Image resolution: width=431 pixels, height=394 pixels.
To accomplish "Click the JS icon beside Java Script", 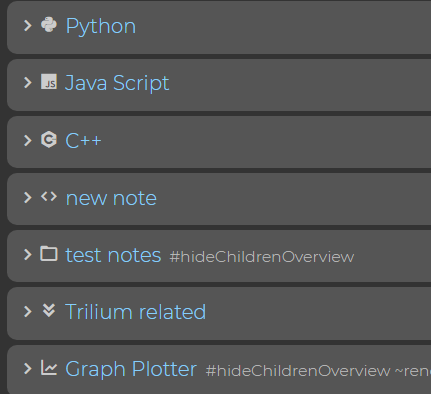I will [49, 82].
